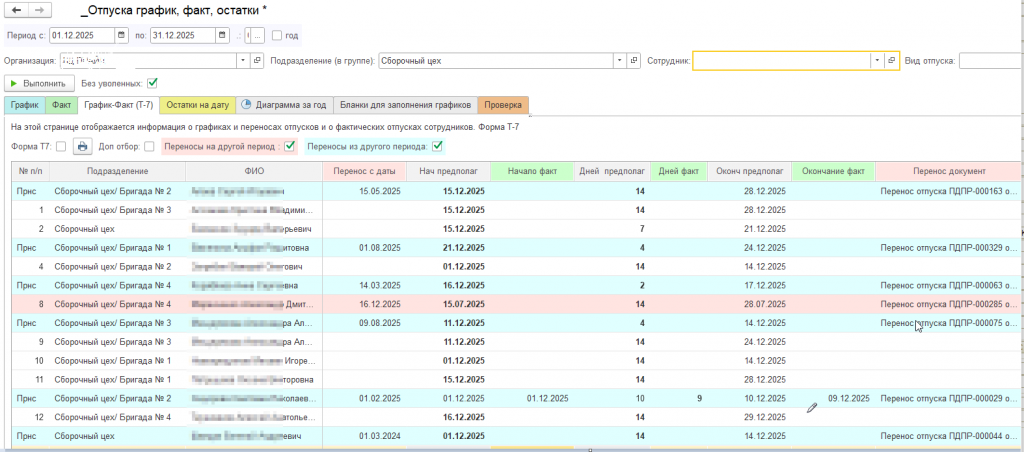Expand the Организация dropdown list

click(x=243, y=60)
